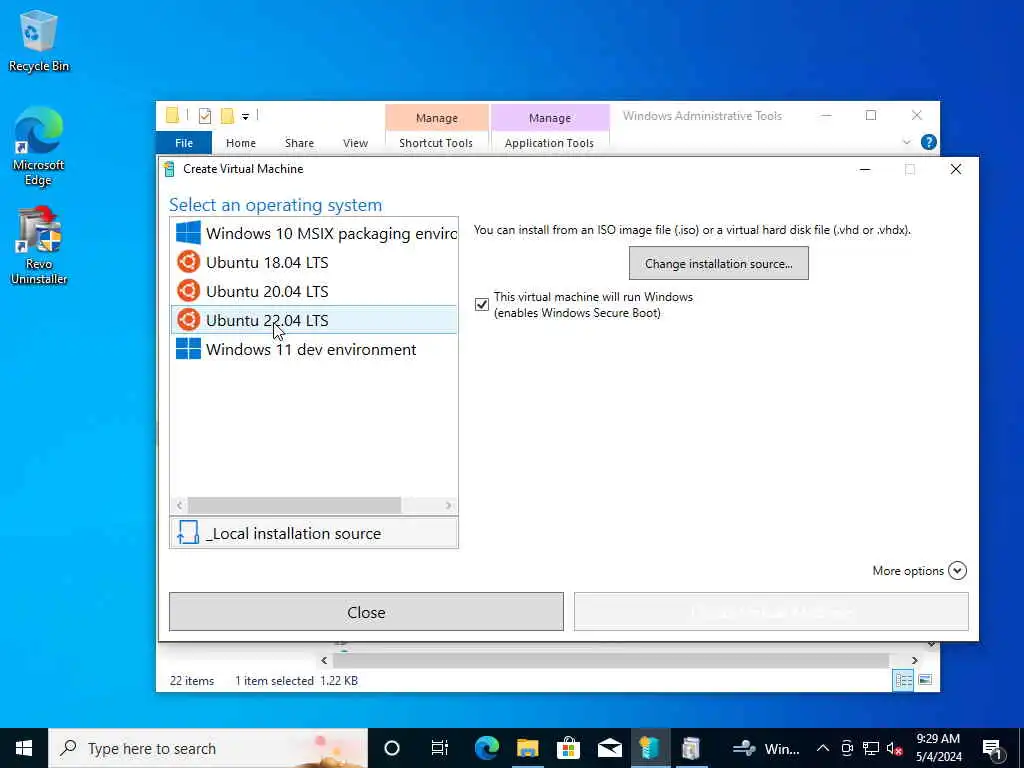The image size is (1024, 768).
Task: Click folder icon at left of Explorer title bar
Action: pyautogui.click(x=172, y=116)
